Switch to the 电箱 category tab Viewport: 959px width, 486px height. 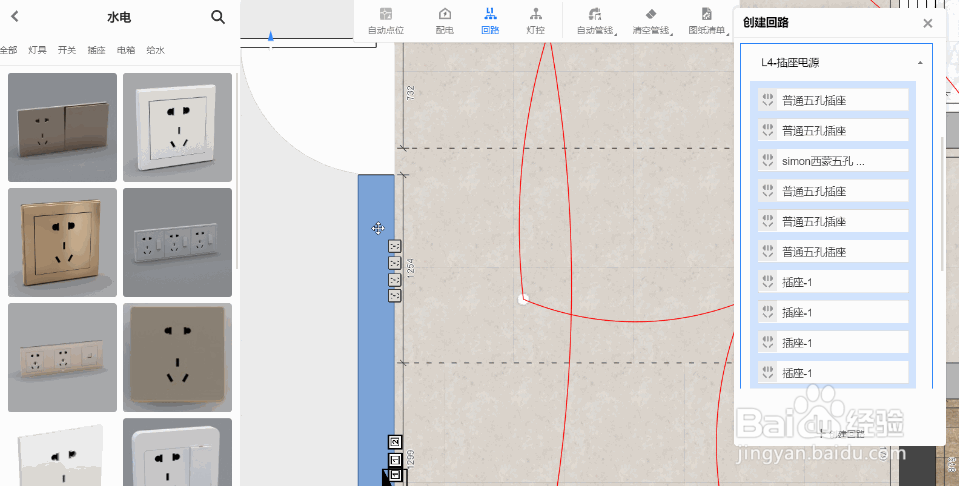126,50
